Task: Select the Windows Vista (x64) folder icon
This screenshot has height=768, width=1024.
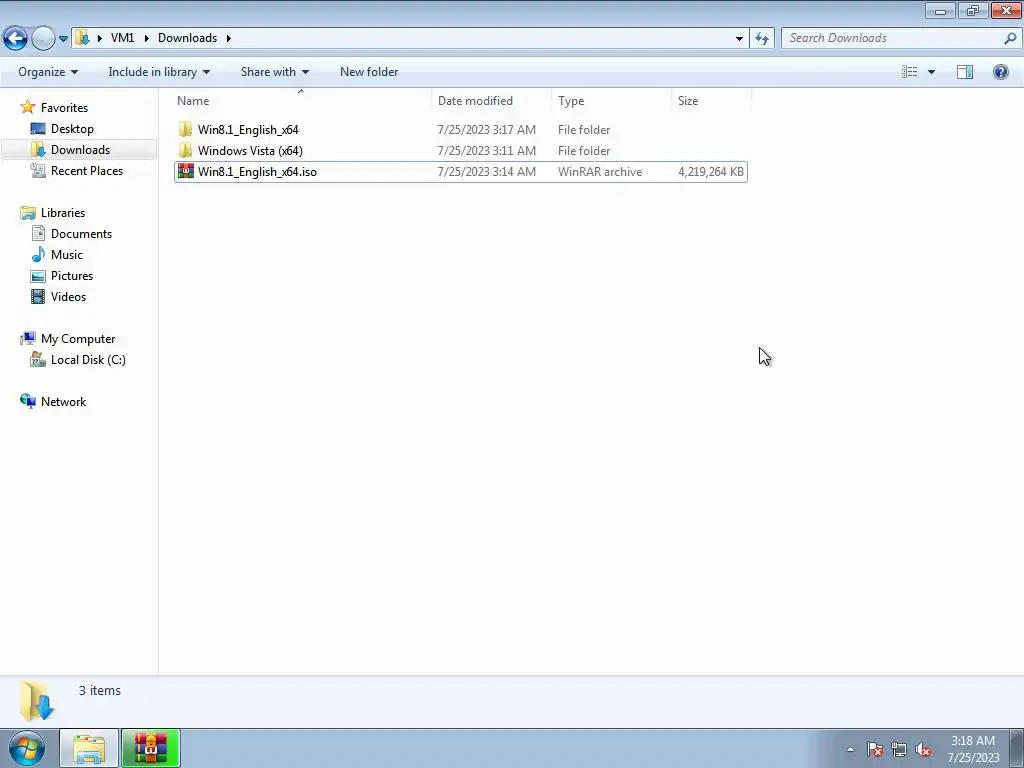Action: click(185, 150)
